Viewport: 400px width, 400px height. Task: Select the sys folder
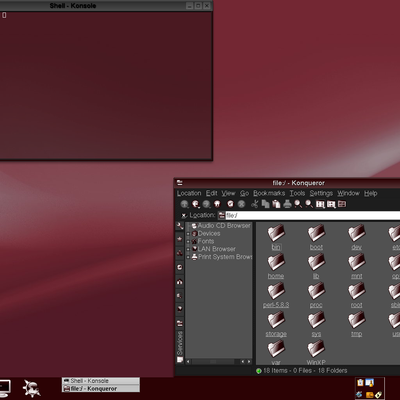point(316,324)
